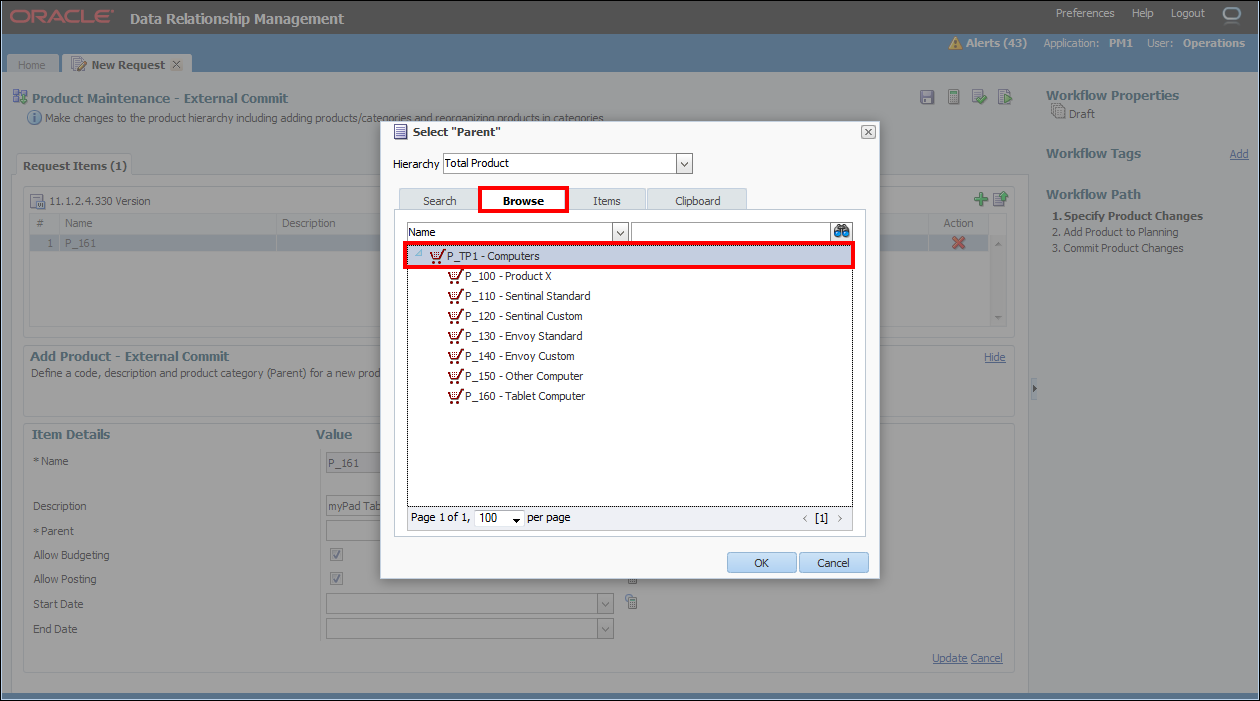Collapse the P_TP1 - Computers tree node

click(418, 255)
